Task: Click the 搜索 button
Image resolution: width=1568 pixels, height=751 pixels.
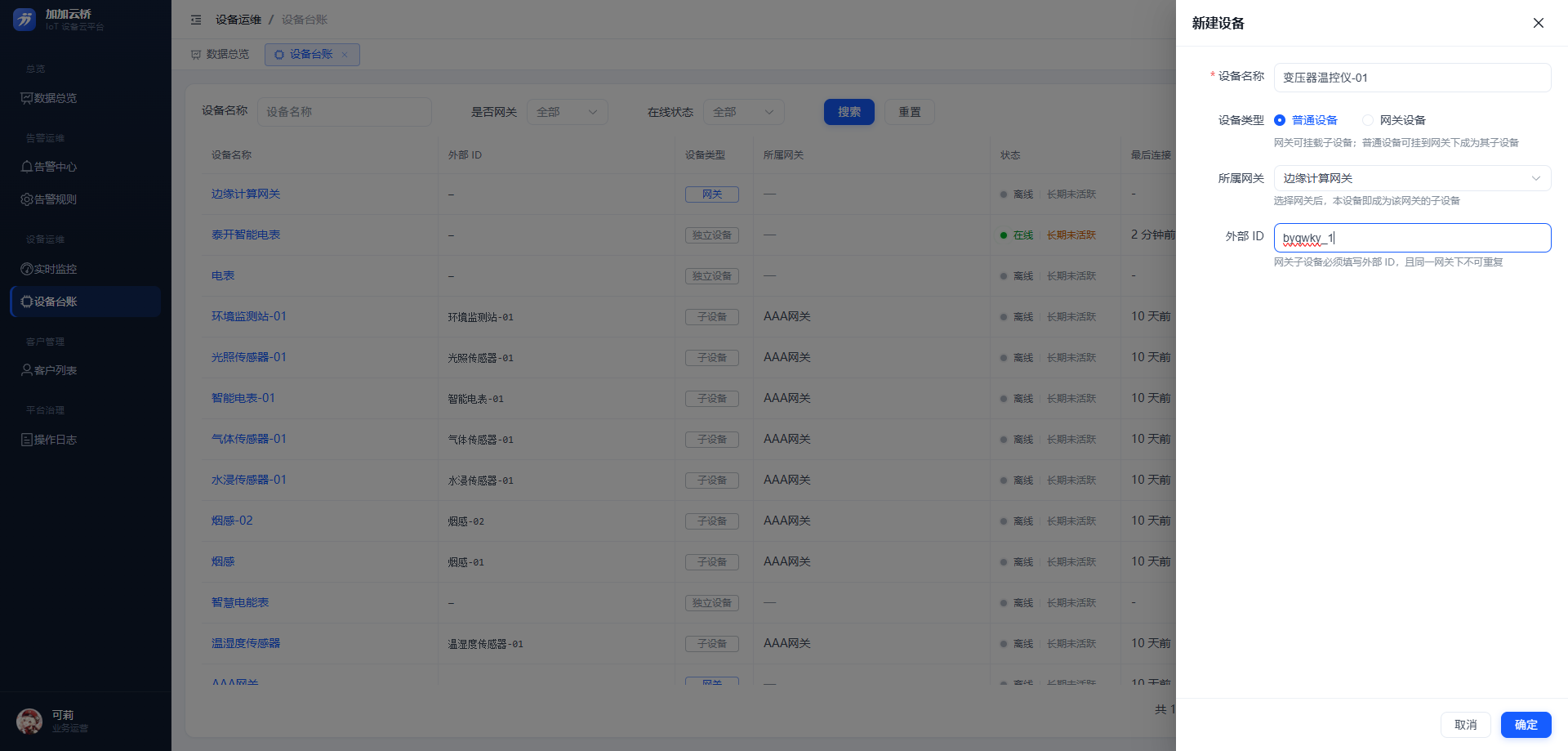Action: click(x=849, y=112)
